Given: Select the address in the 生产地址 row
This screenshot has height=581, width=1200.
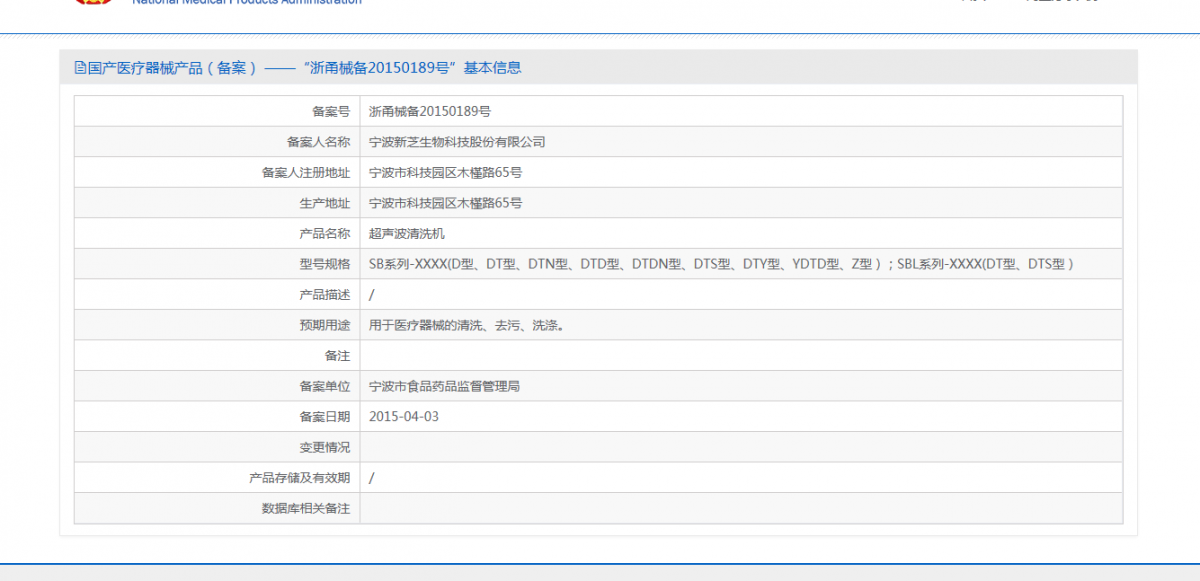Looking at the screenshot, I should click(446, 203).
